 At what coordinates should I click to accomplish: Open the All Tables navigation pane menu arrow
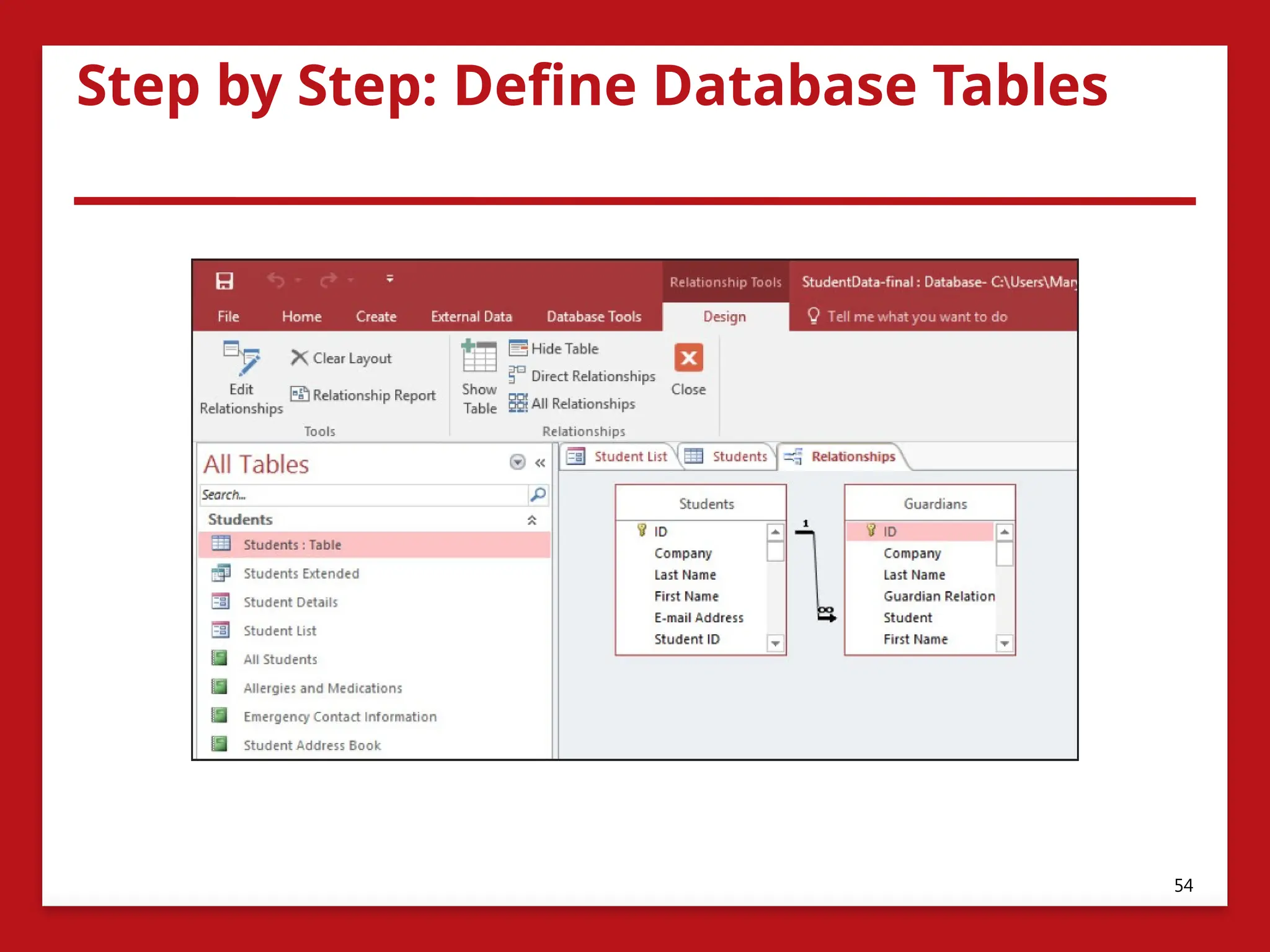517,462
